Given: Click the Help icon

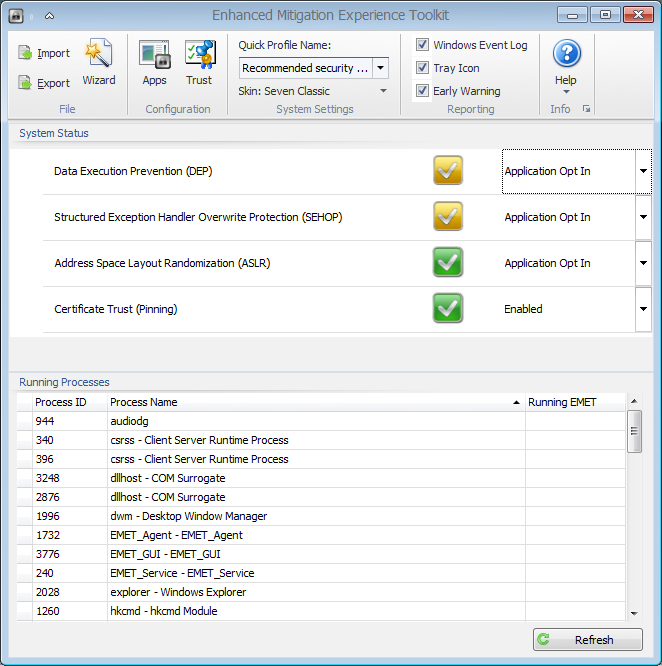Looking at the screenshot, I should click(566, 55).
